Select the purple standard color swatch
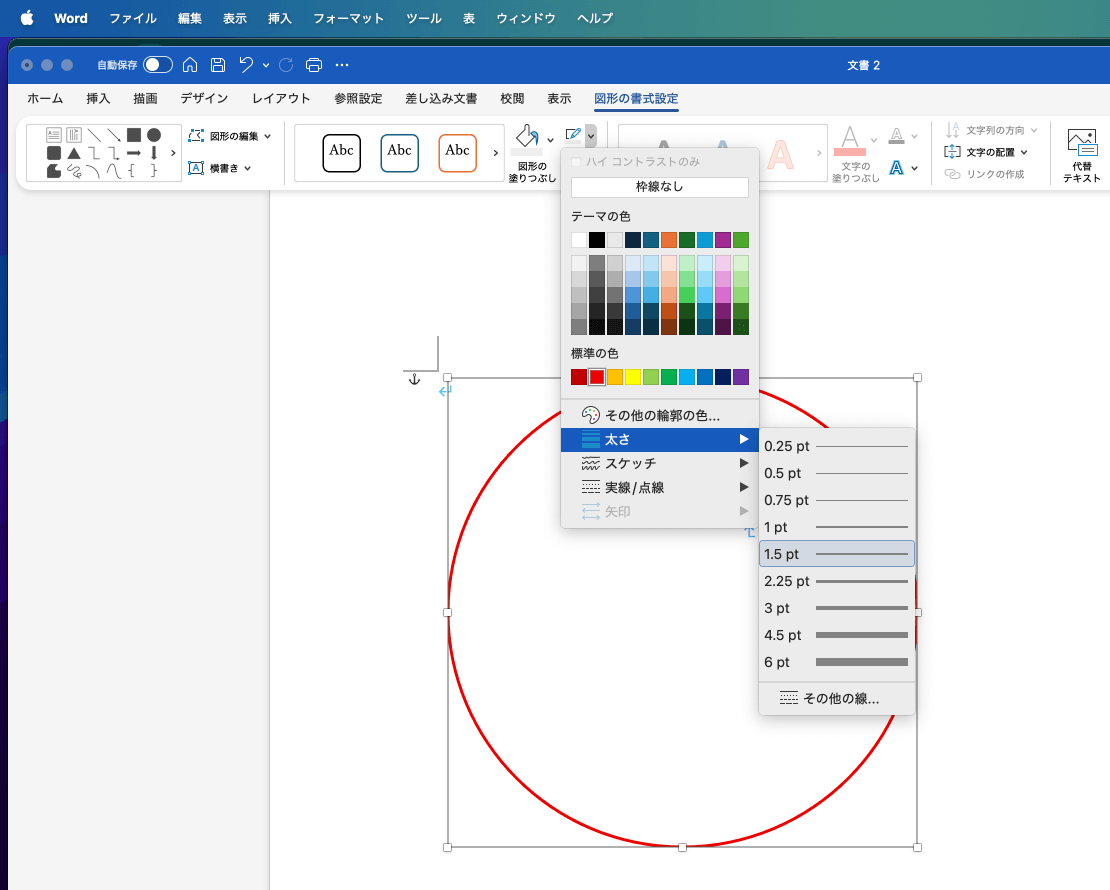The width and height of the screenshot is (1110, 890). 740,377
